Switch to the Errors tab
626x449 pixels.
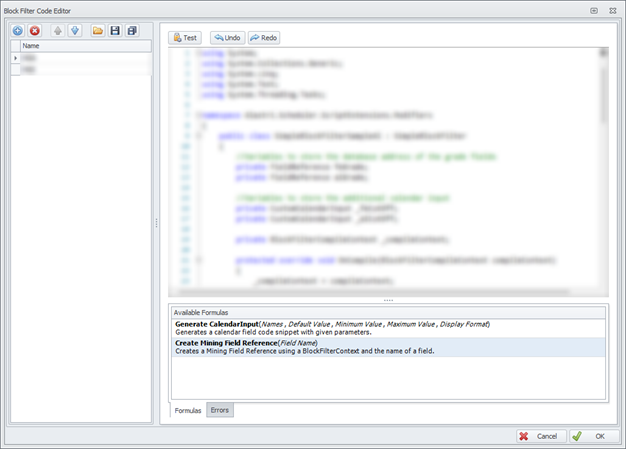[x=220, y=410]
